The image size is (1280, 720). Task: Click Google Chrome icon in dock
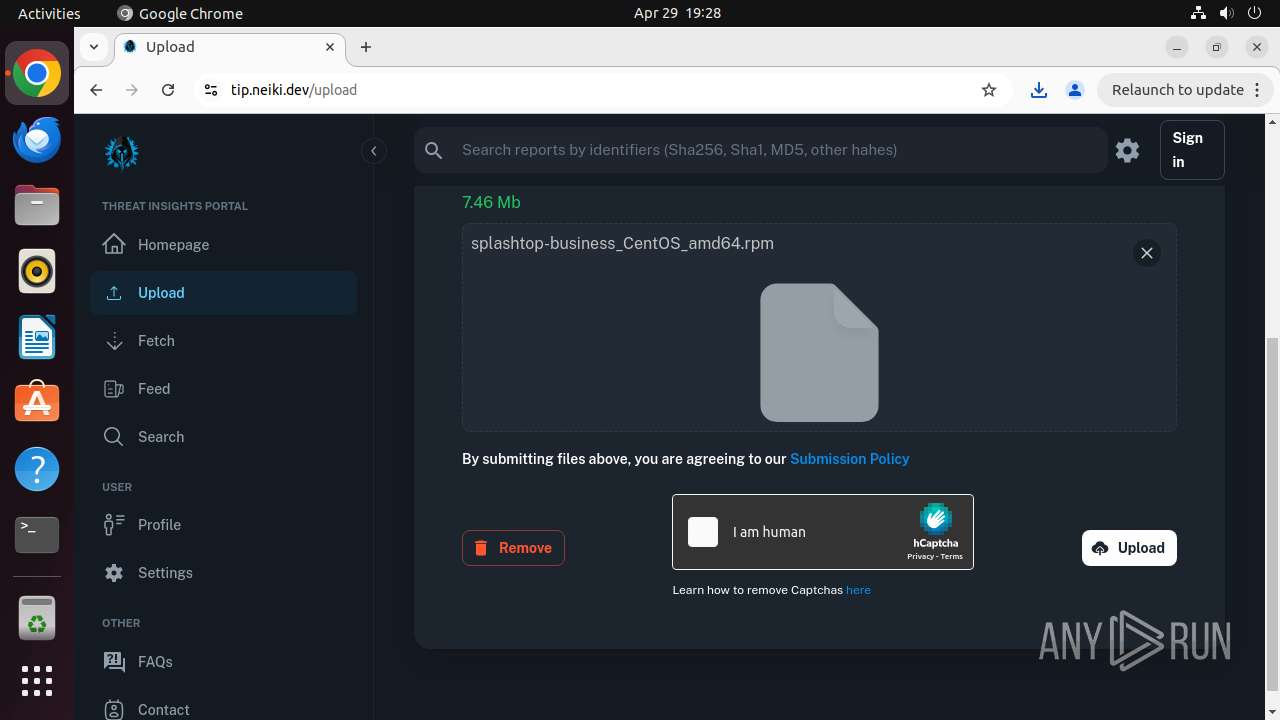pyautogui.click(x=37, y=73)
